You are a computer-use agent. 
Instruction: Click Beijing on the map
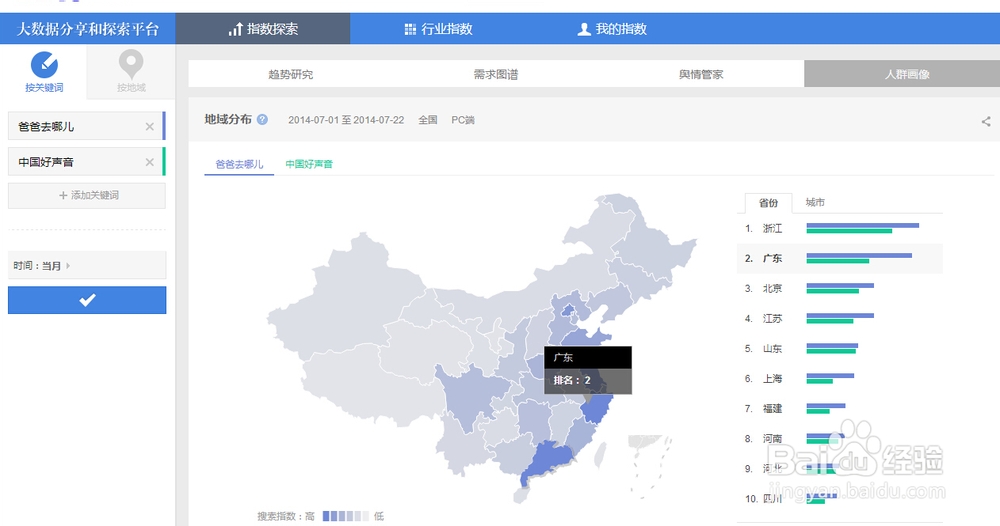[x=567, y=312]
